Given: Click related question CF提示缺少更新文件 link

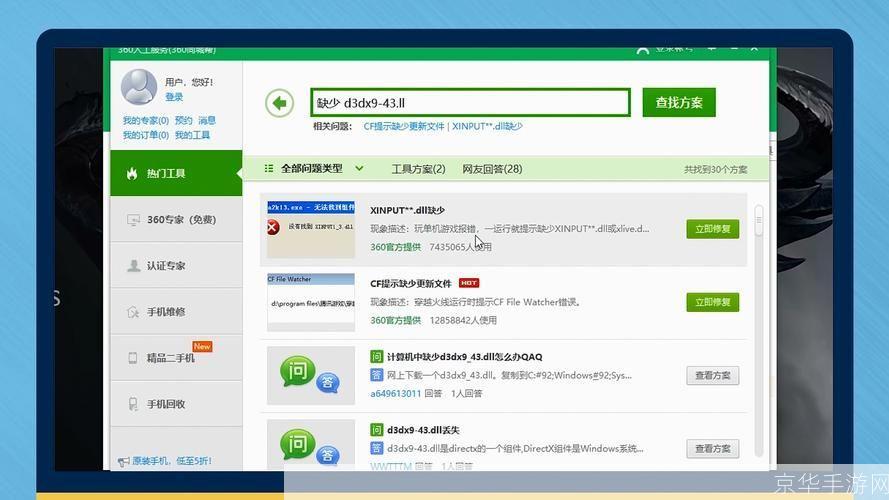Looking at the screenshot, I should click(404, 126).
